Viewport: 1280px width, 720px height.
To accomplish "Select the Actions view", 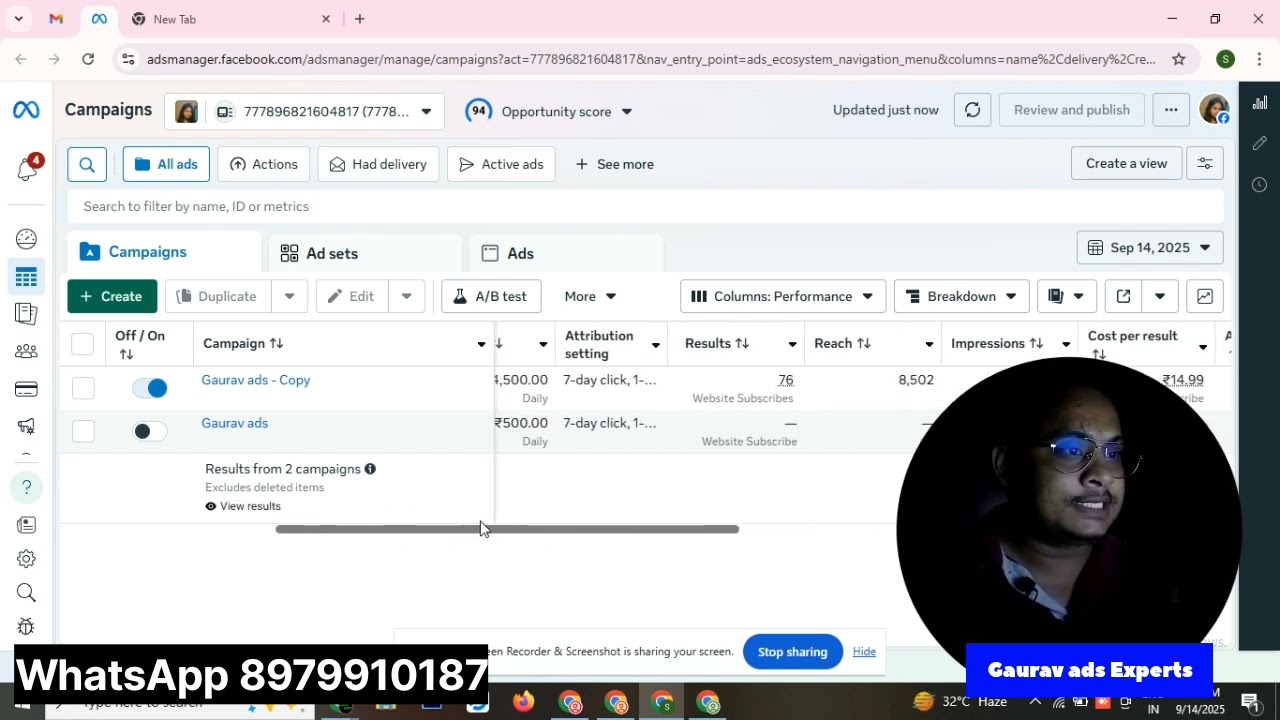I will (264, 164).
